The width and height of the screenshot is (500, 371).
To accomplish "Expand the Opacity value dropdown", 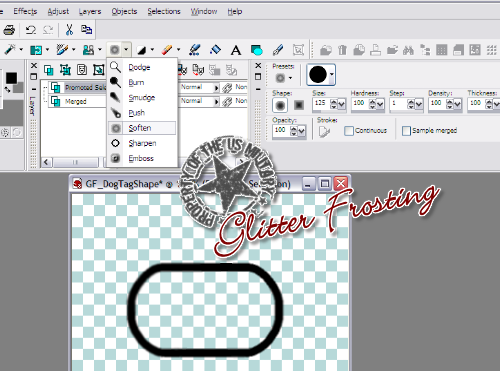I will click(x=301, y=131).
